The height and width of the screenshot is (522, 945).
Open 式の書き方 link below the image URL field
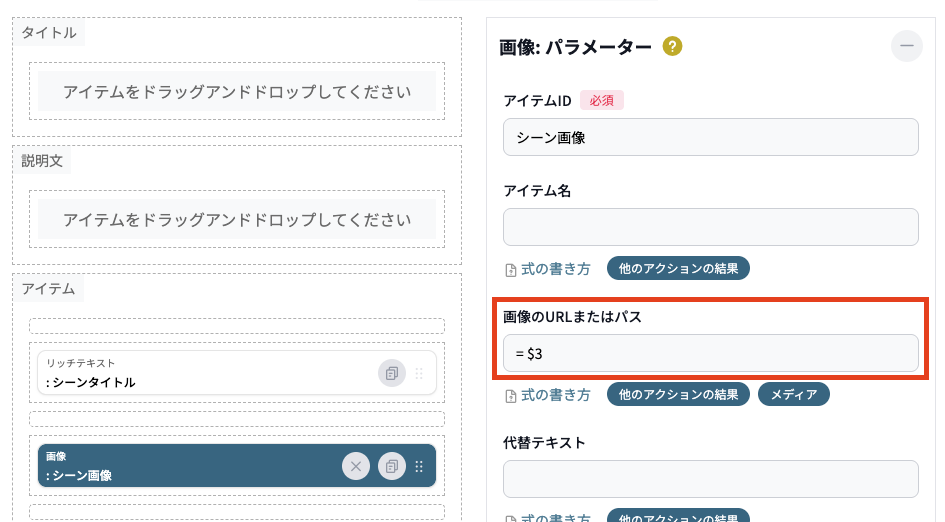click(548, 395)
